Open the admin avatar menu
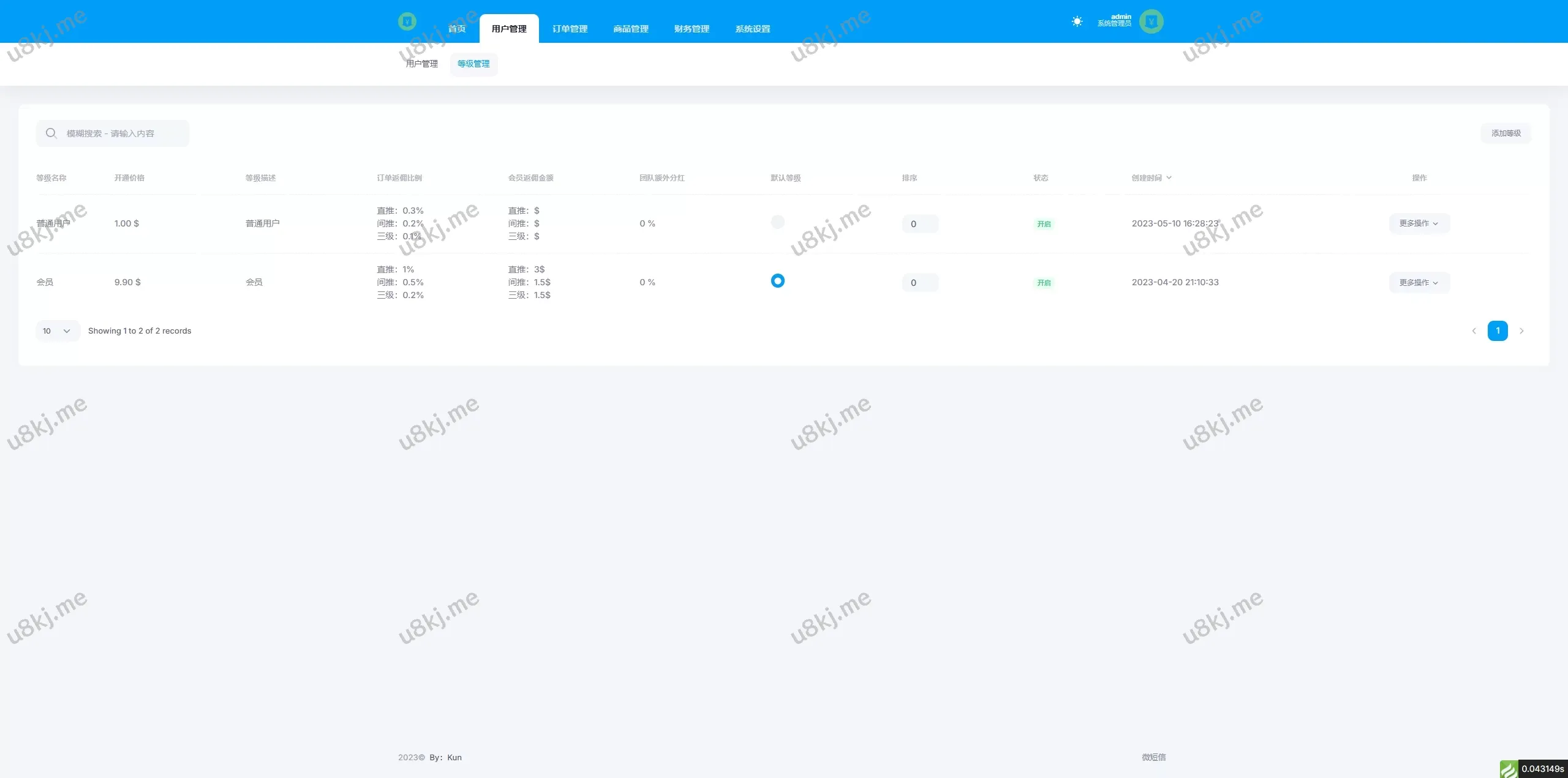 tap(1151, 21)
